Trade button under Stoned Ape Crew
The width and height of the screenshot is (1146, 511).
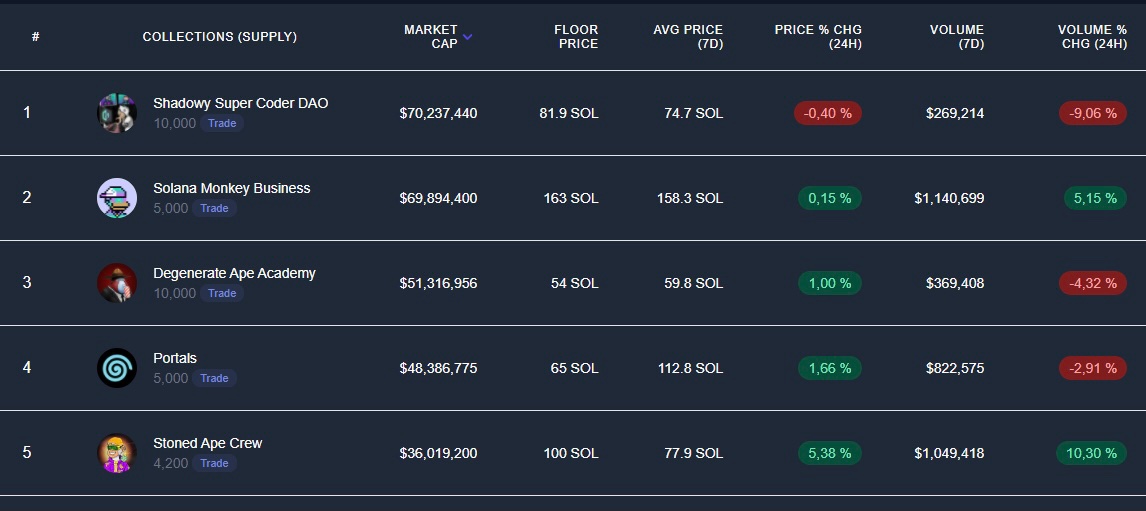[214, 463]
